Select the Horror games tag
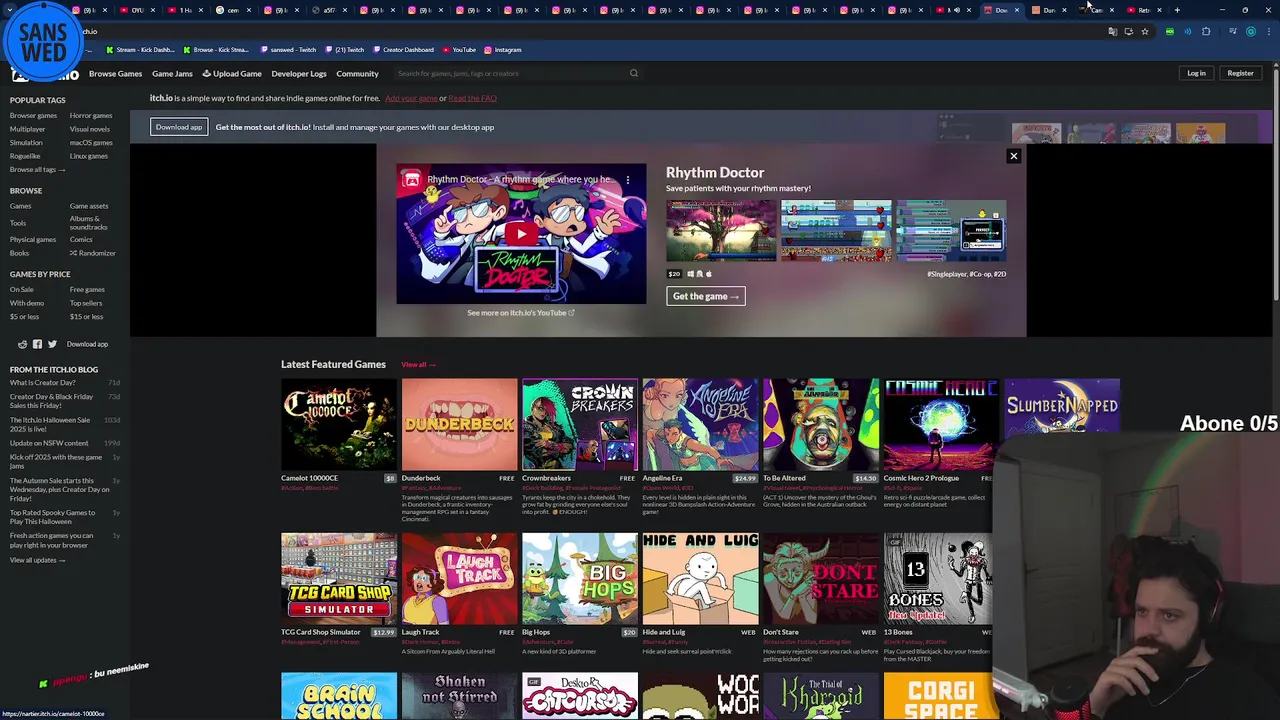This screenshot has width=1280, height=720. [91, 116]
